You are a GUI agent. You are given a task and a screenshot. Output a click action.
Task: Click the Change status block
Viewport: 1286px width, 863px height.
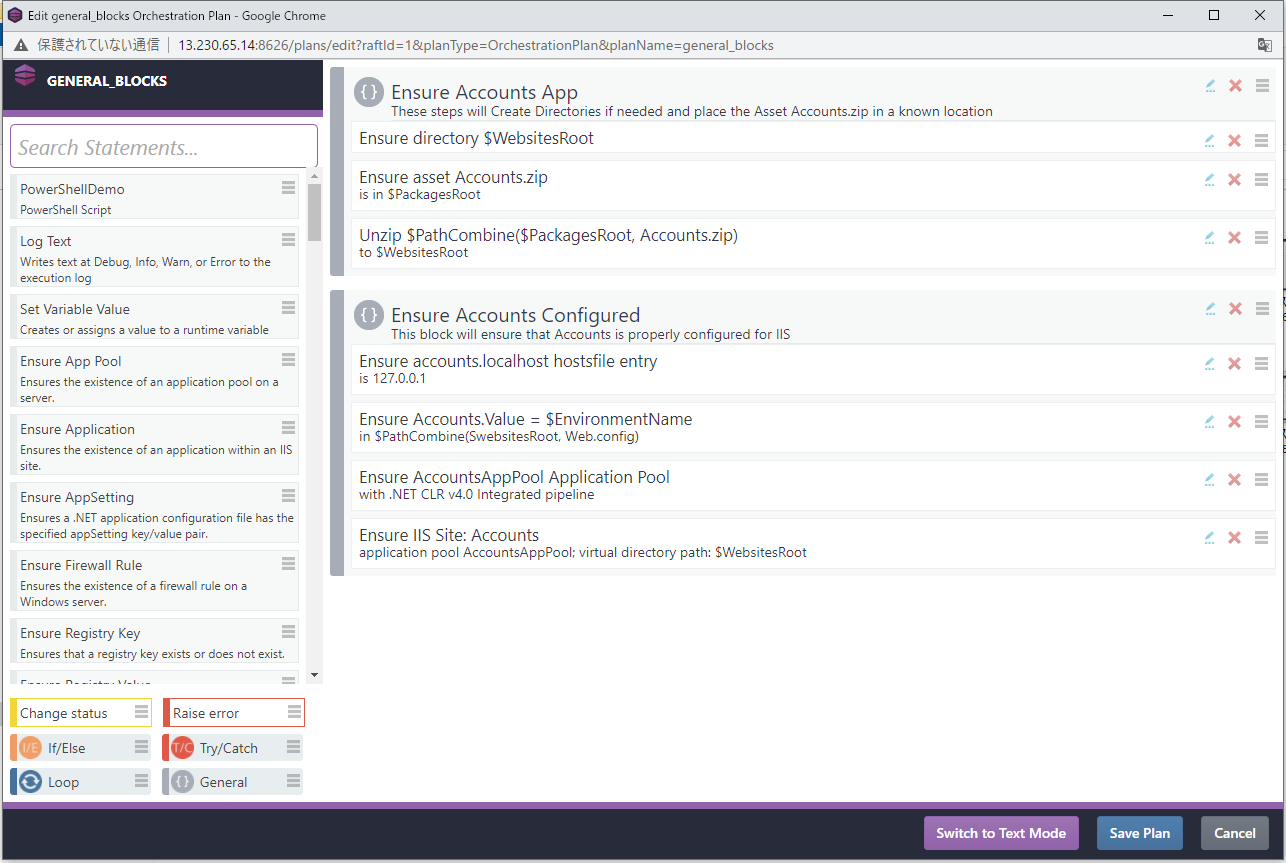(x=81, y=713)
